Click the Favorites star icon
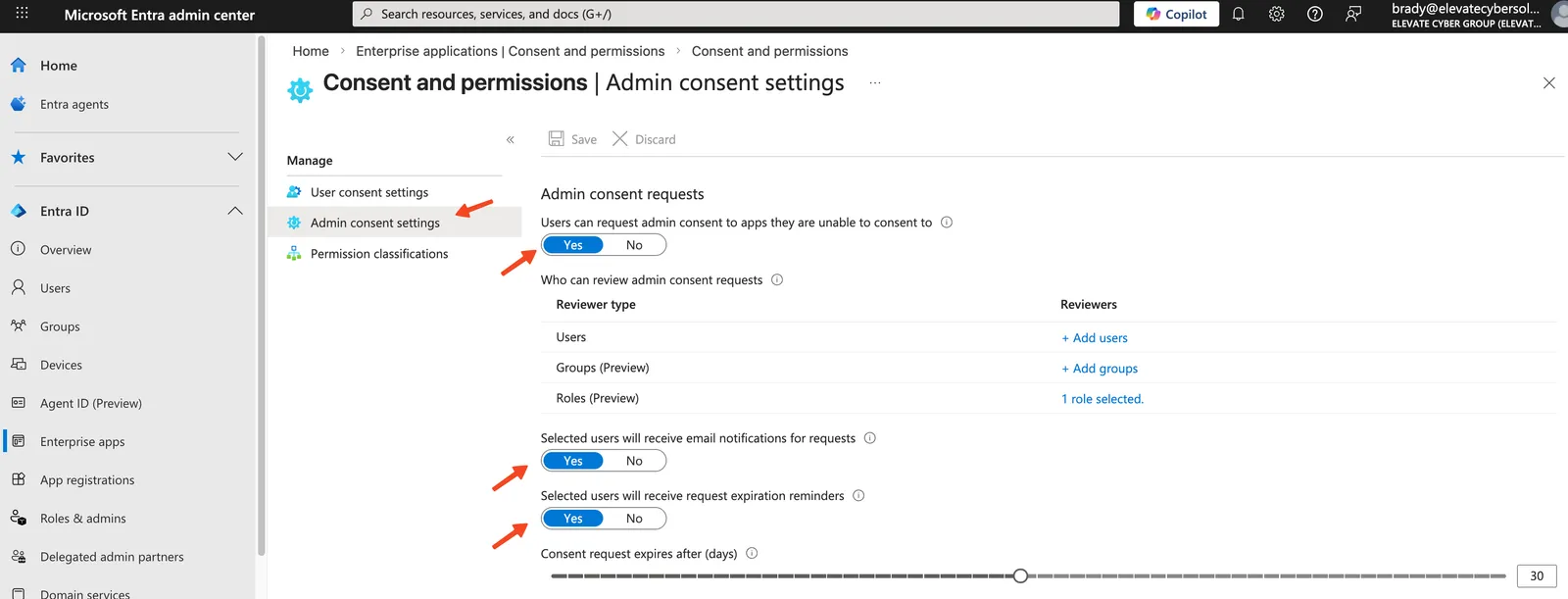This screenshot has height=599, width=1568. (x=18, y=157)
